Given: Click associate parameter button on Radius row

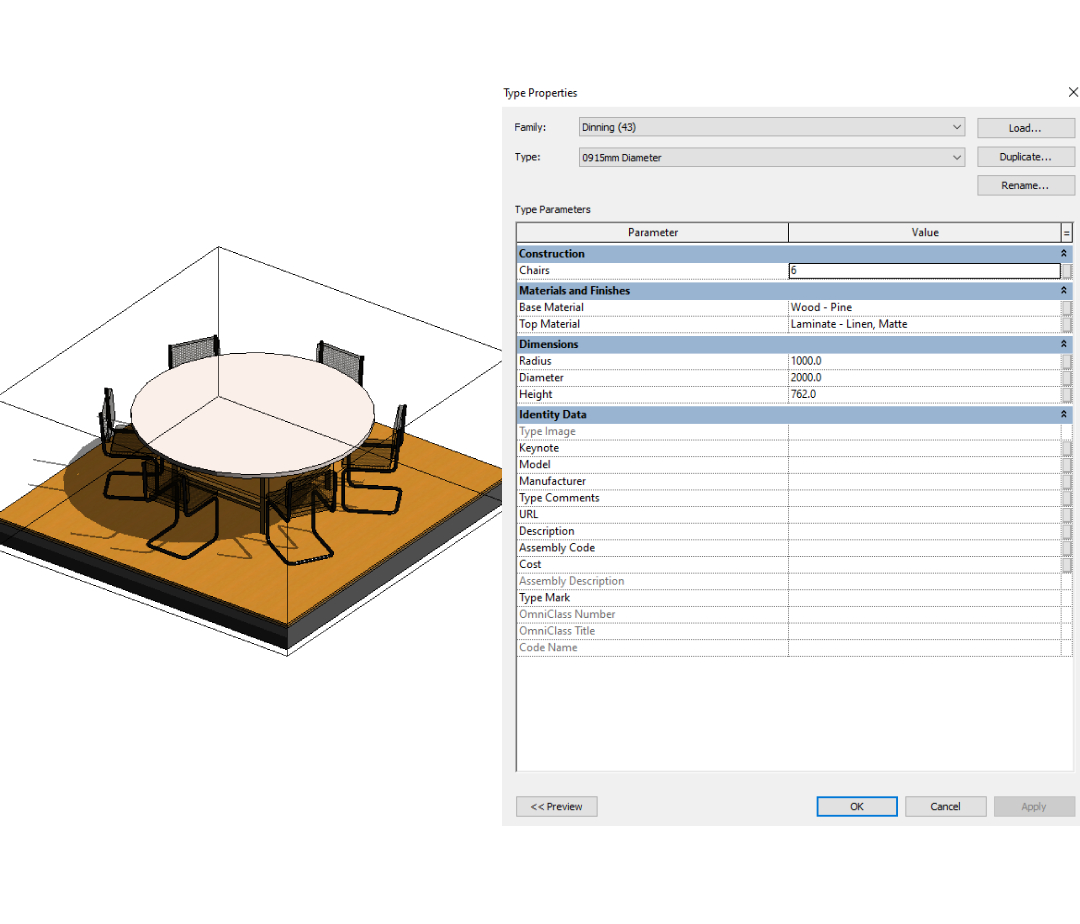Looking at the screenshot, I should [x=1067, y=361].
